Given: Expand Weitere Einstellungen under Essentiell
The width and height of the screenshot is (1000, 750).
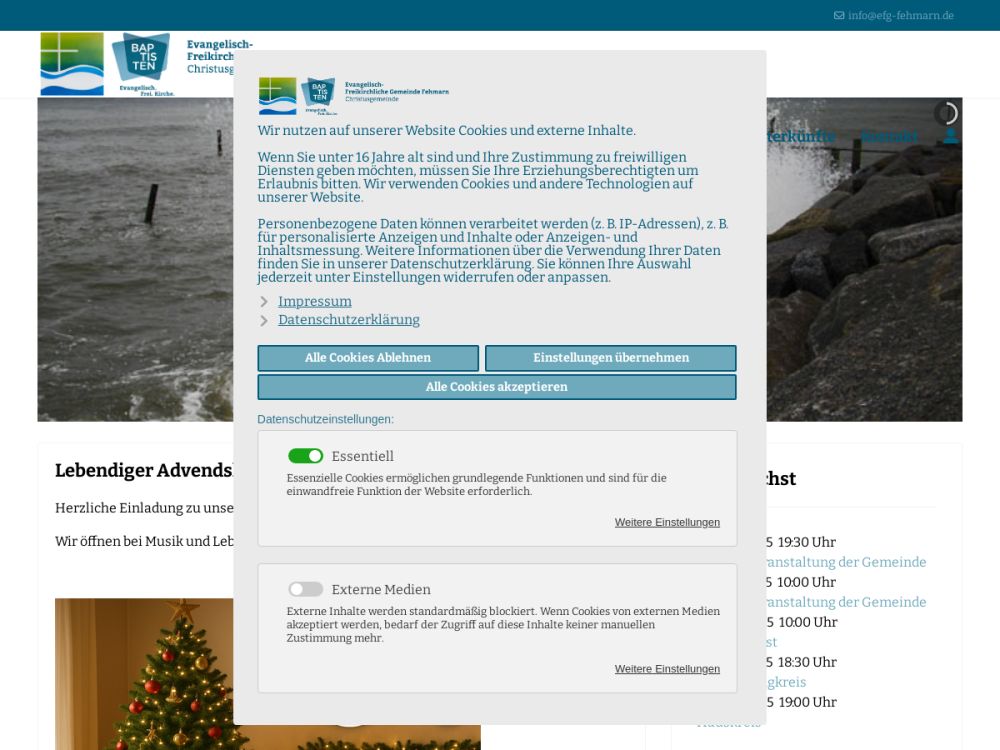Looking at the screenshot, I should coord(667,522).
